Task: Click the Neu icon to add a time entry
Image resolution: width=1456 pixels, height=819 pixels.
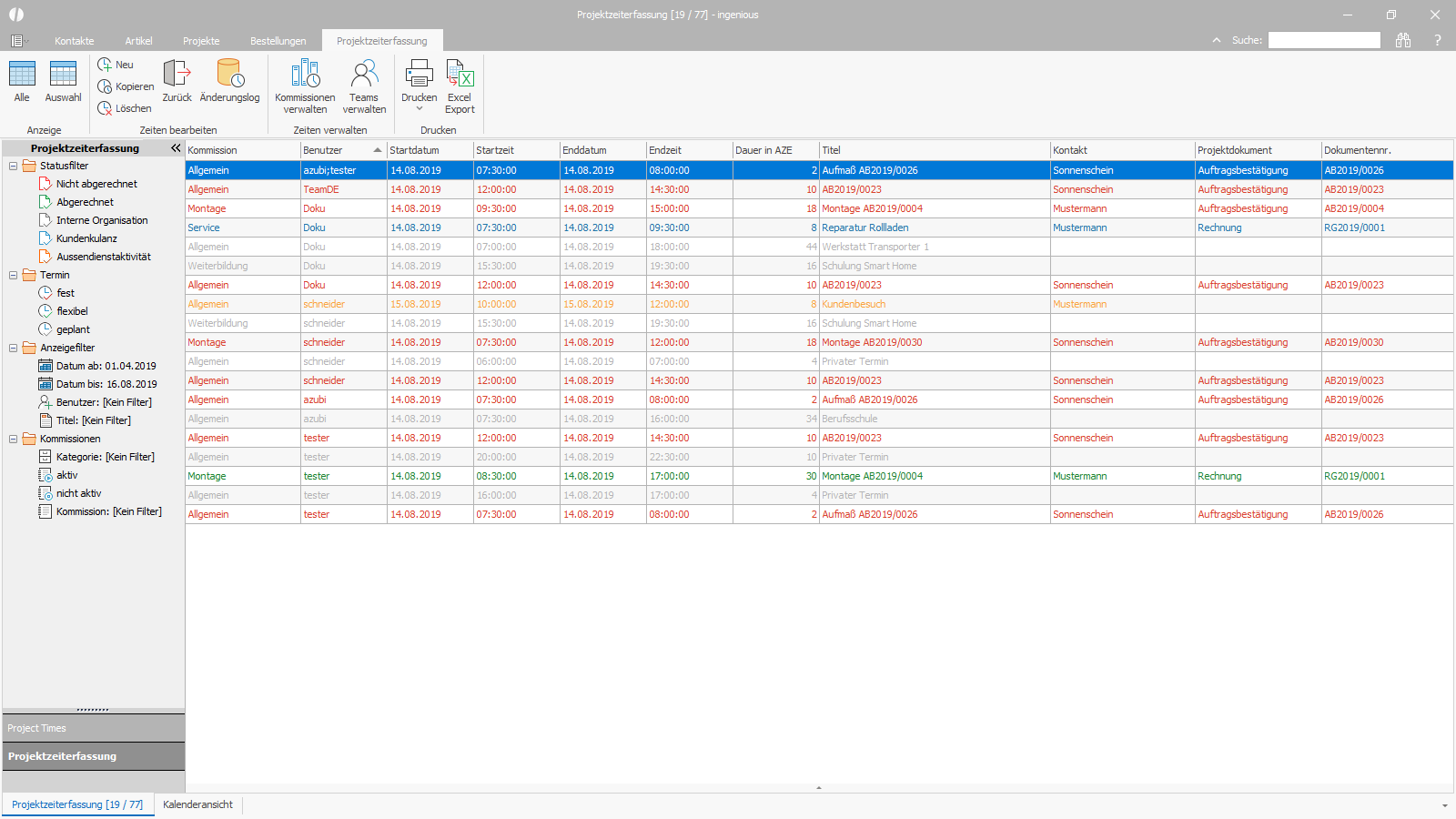Action: pyautogui.click(x=105, y=65)
